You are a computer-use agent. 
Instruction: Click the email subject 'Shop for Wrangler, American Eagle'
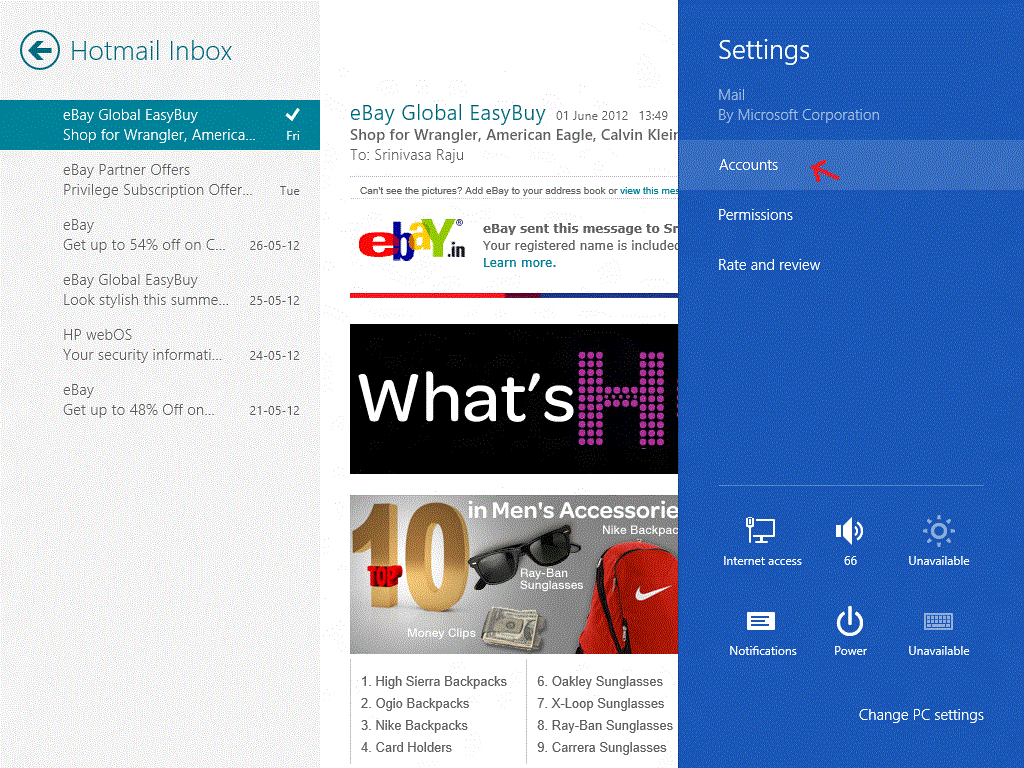[x=514, y=135]
